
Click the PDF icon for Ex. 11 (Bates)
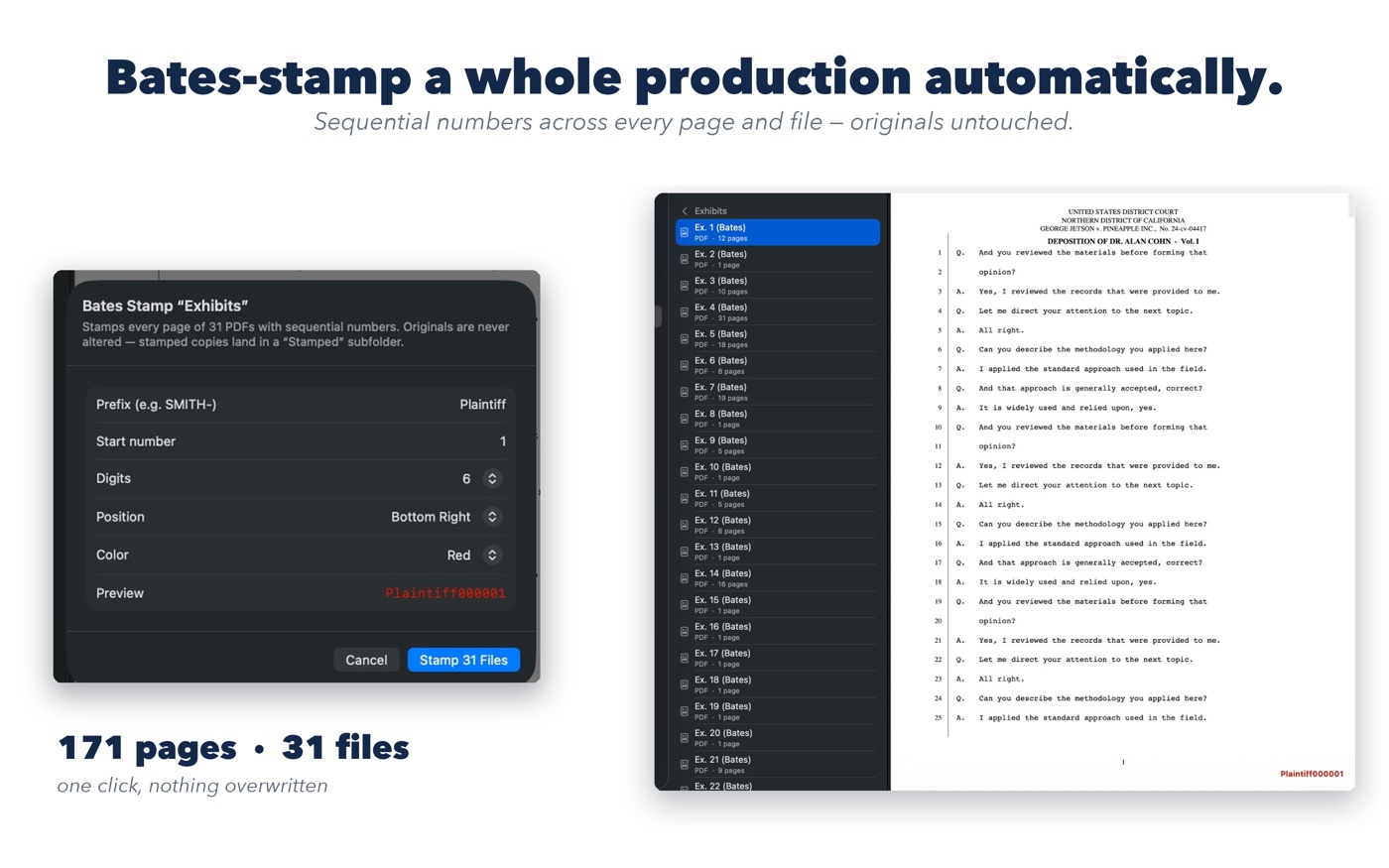(685, 499)
